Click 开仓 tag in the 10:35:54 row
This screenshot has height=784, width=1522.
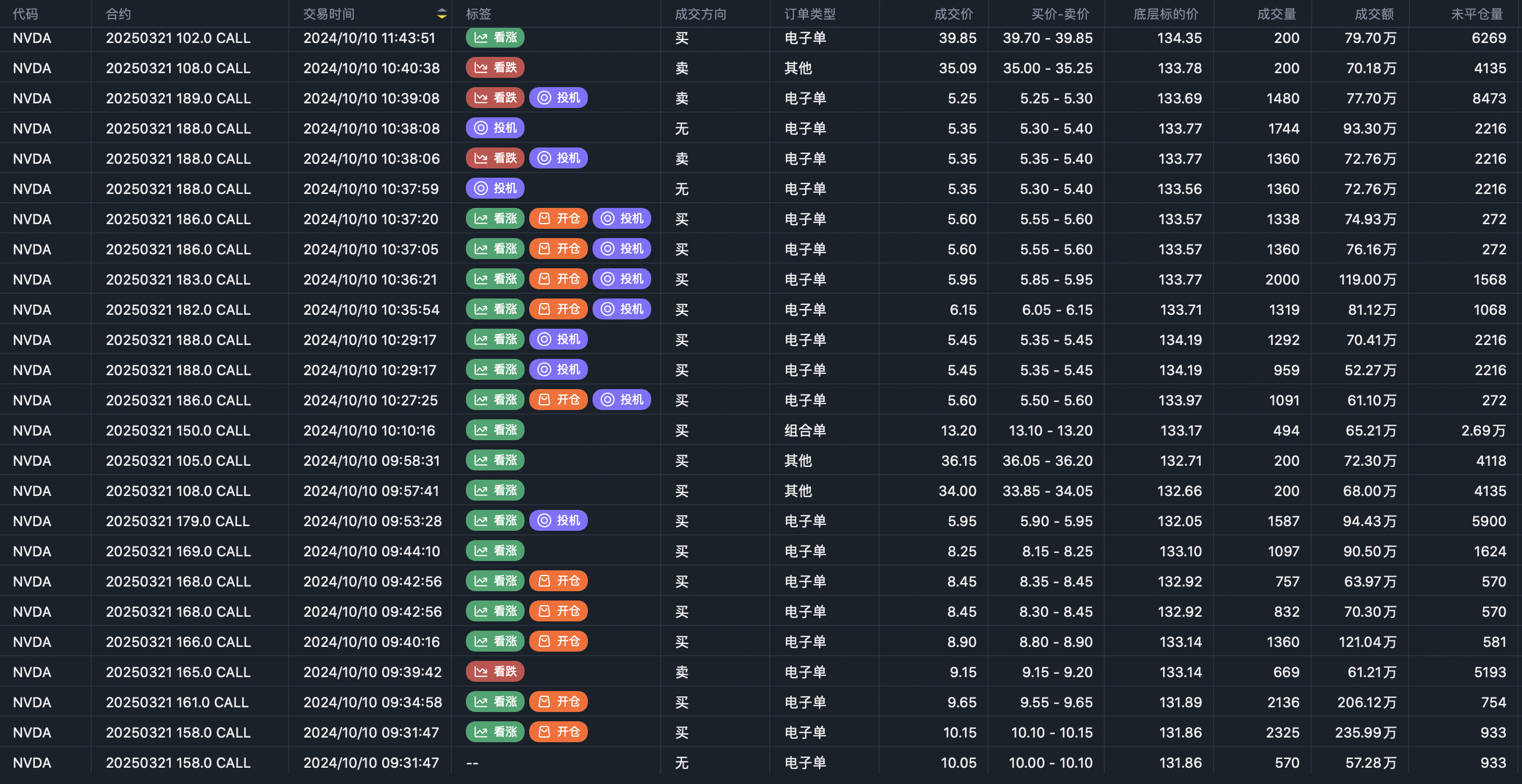coord(558,309)
